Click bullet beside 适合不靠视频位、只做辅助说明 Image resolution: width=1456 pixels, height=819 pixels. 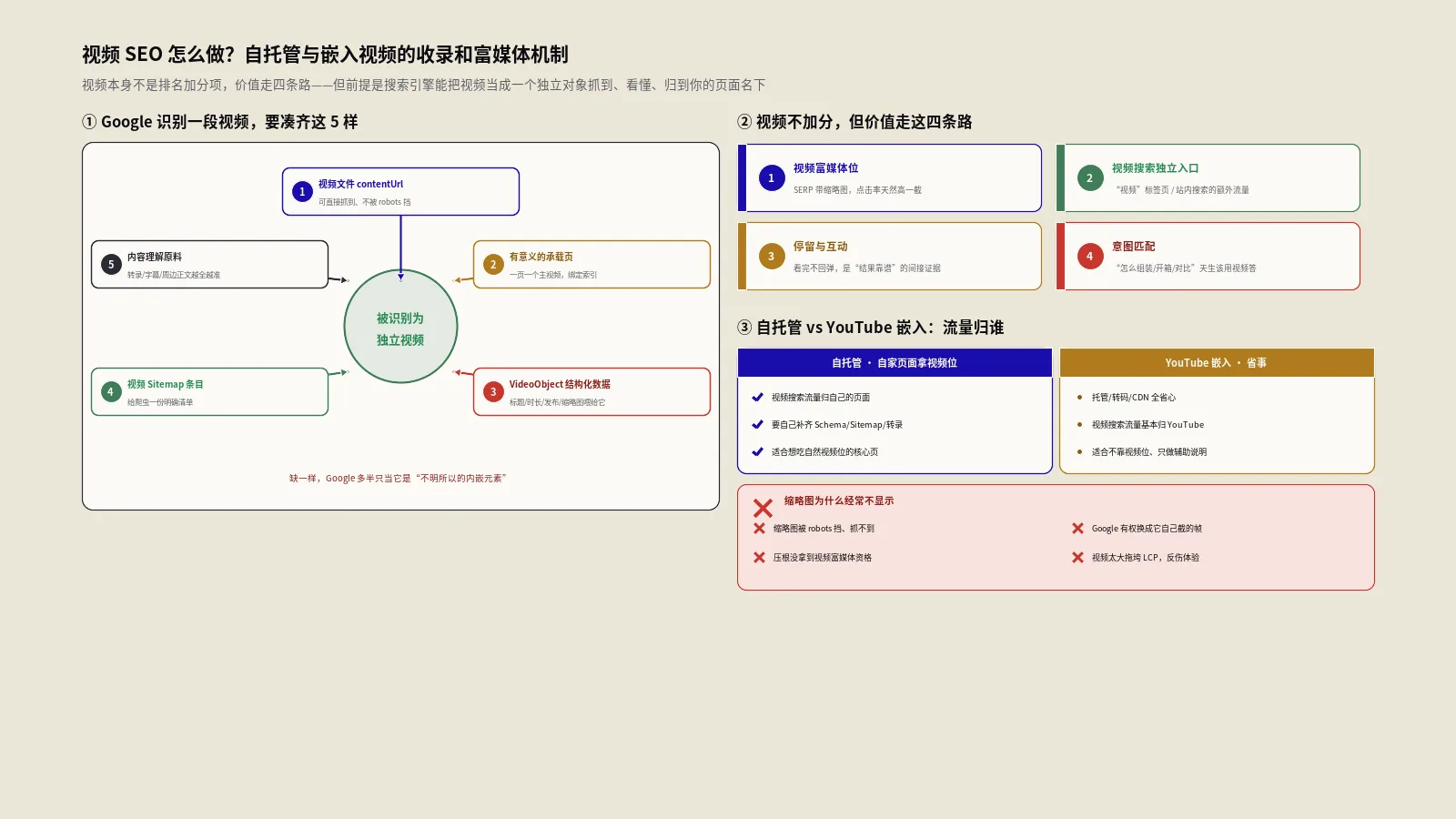point(1079,452)
